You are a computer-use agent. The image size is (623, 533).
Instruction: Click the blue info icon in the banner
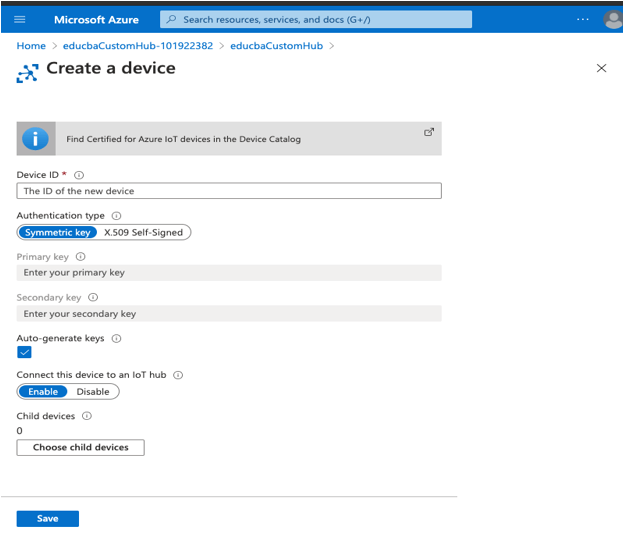(35, 139)
